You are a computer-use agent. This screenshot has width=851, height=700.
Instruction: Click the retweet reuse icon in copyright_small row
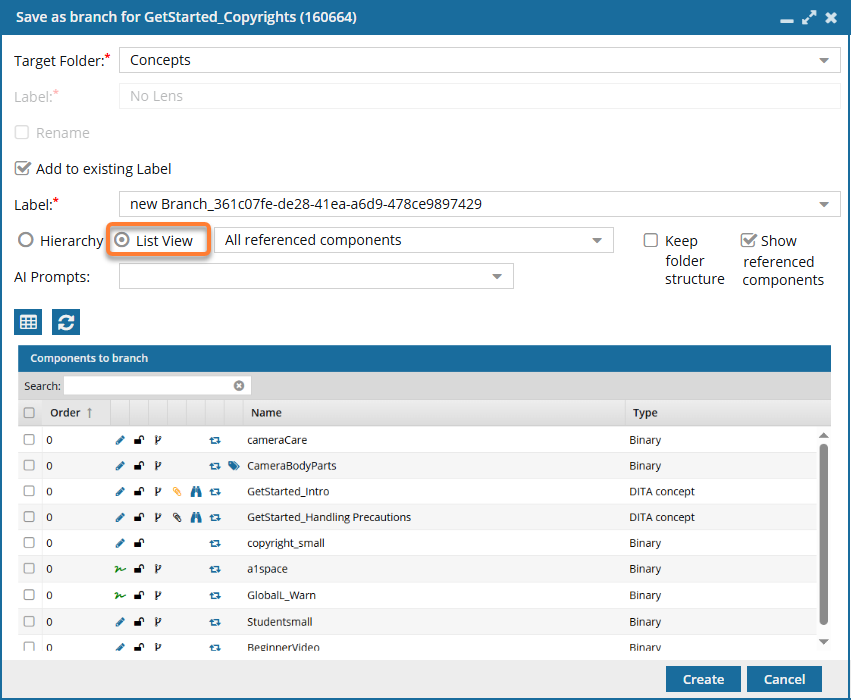click(x=215, y=543)
